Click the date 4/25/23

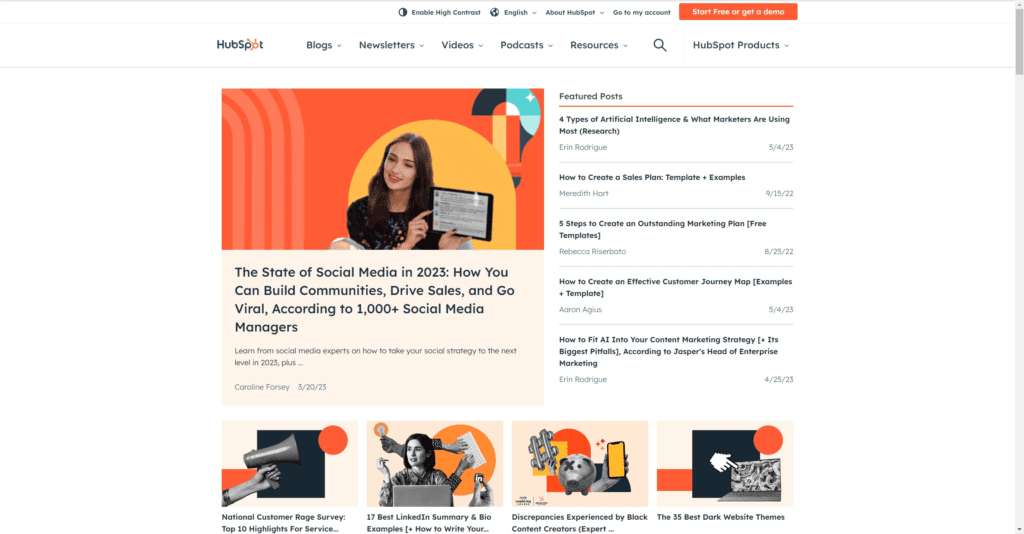click(778, 380)
